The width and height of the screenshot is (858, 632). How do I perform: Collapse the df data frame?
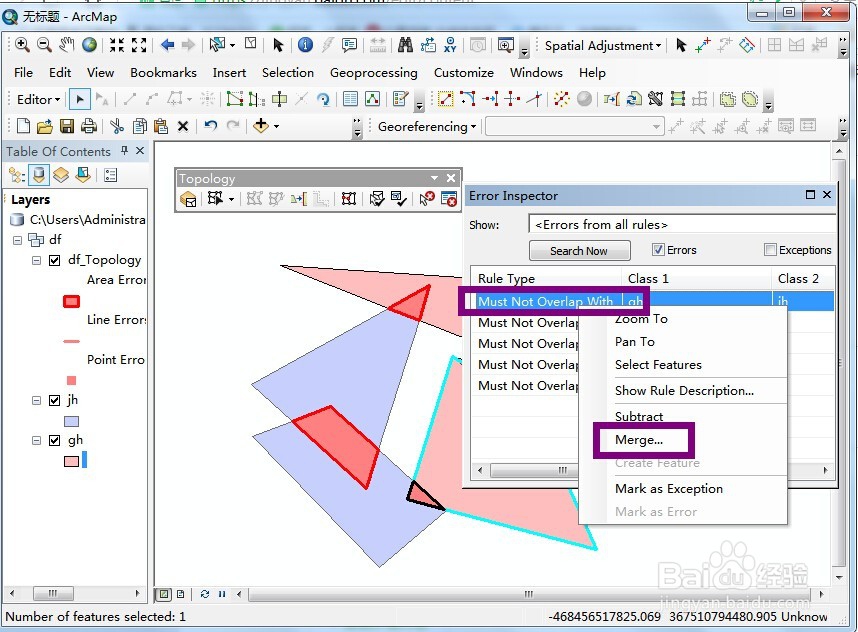pyautogui.click(x=18, y=240)
